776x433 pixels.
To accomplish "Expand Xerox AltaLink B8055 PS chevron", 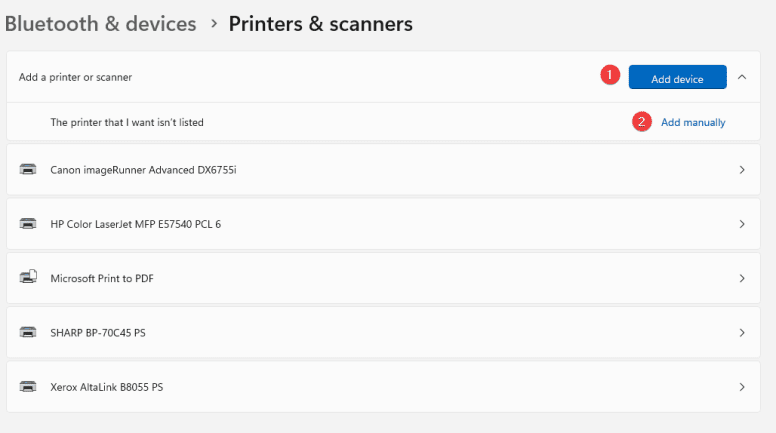I will coord(742,386).
